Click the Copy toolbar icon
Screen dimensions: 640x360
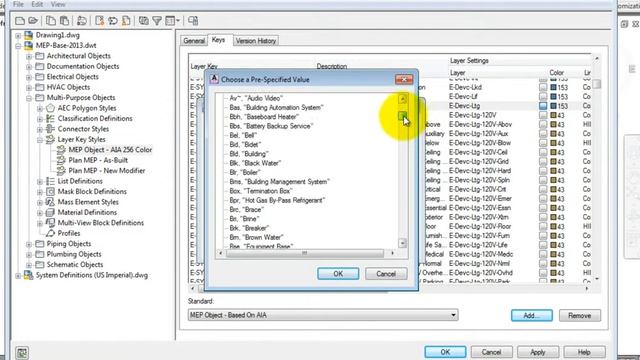51,20
